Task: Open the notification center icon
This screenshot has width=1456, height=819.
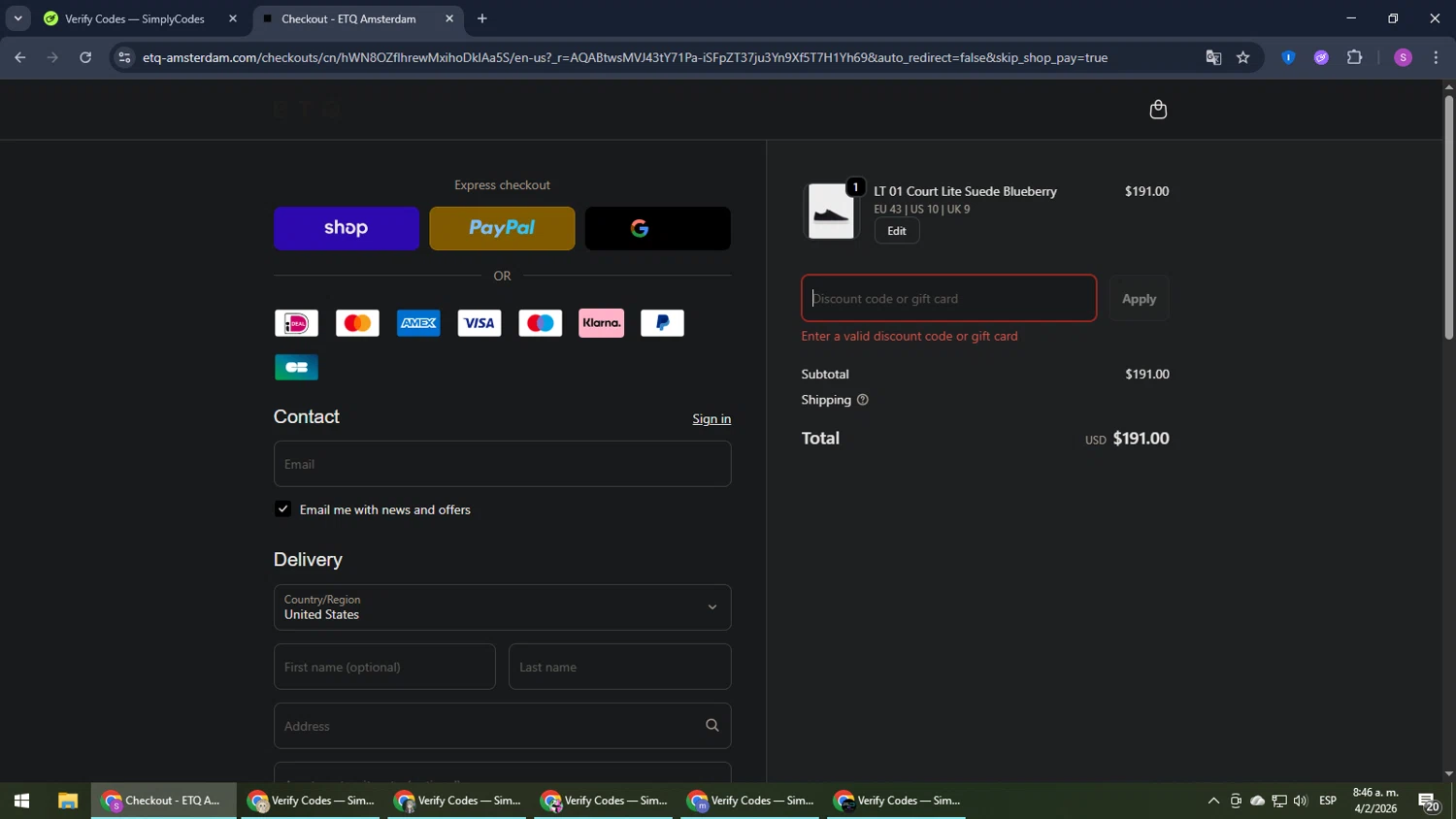Action: 1428,801
